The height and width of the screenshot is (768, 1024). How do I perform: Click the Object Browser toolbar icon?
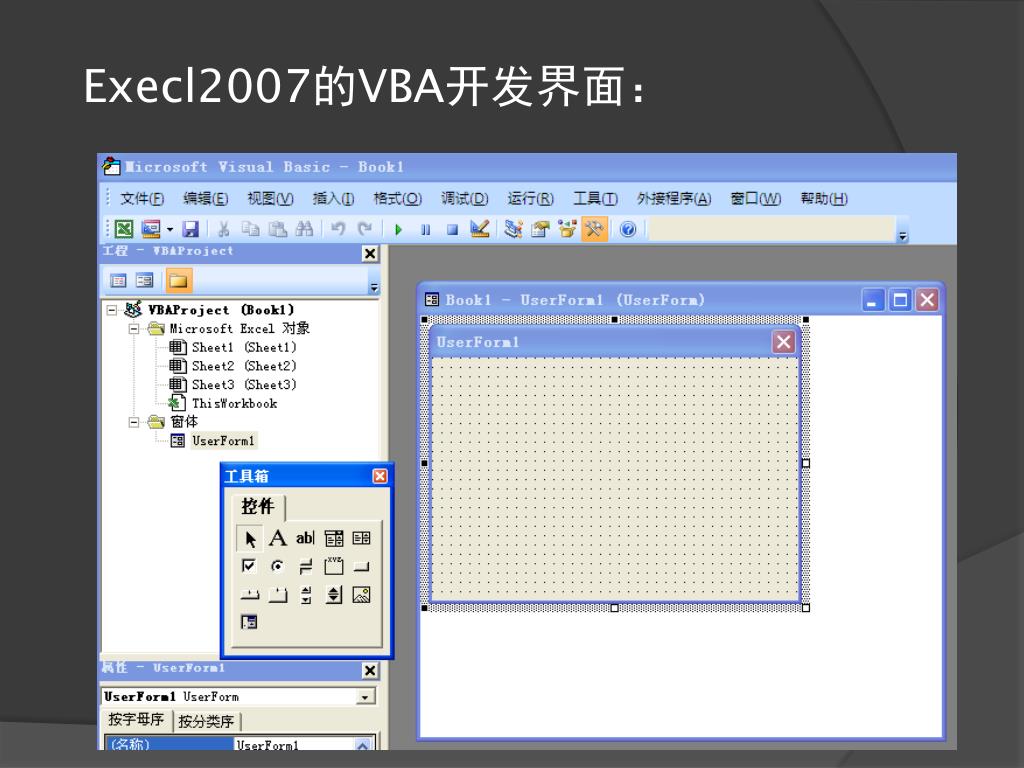click(567, 229)
